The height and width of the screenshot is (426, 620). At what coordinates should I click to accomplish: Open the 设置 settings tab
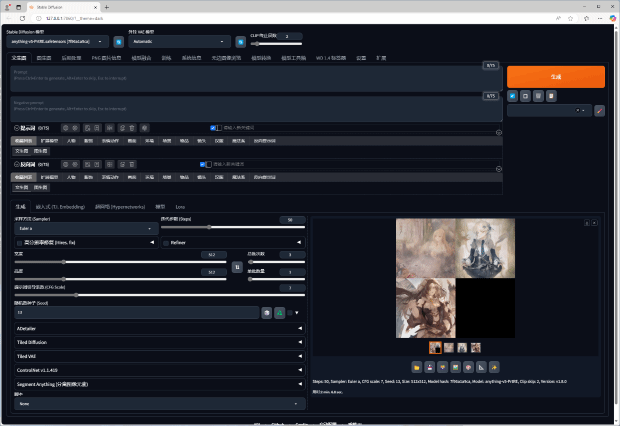click(361, 58)
